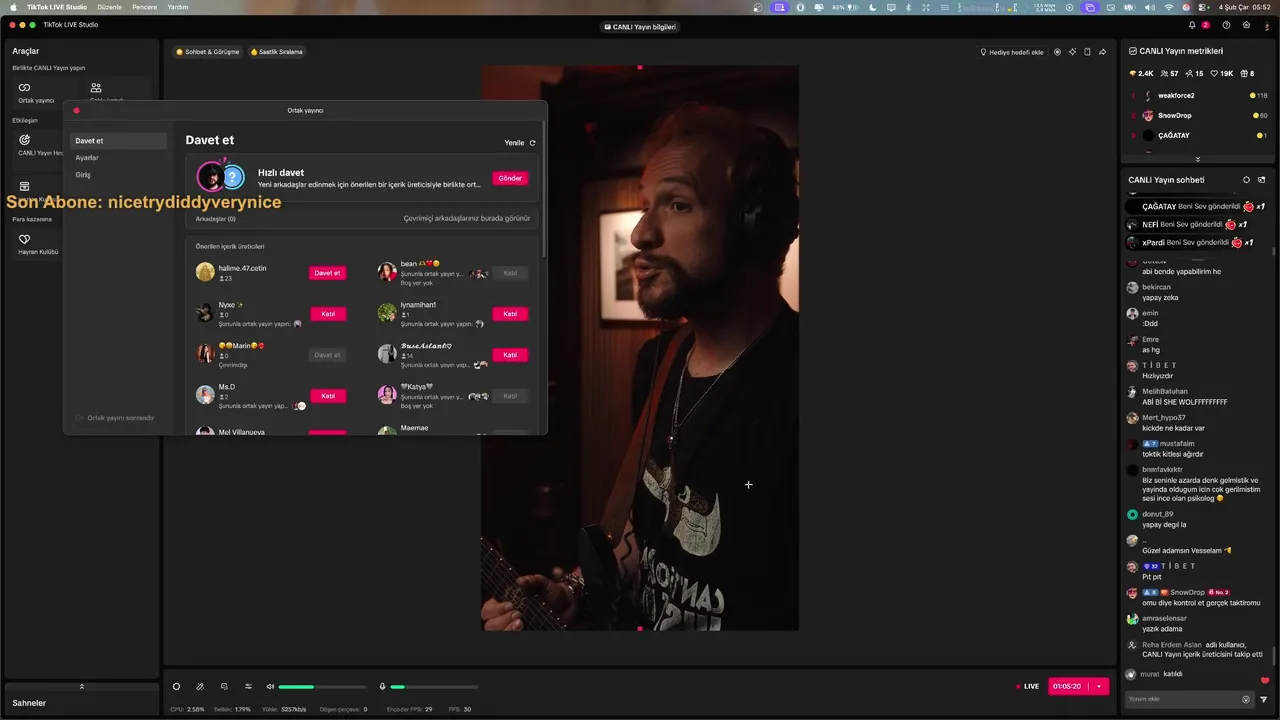Screen dimensions: 1280x720
Task: Expand the top gifters ranking list
Action: (1197, 159)
